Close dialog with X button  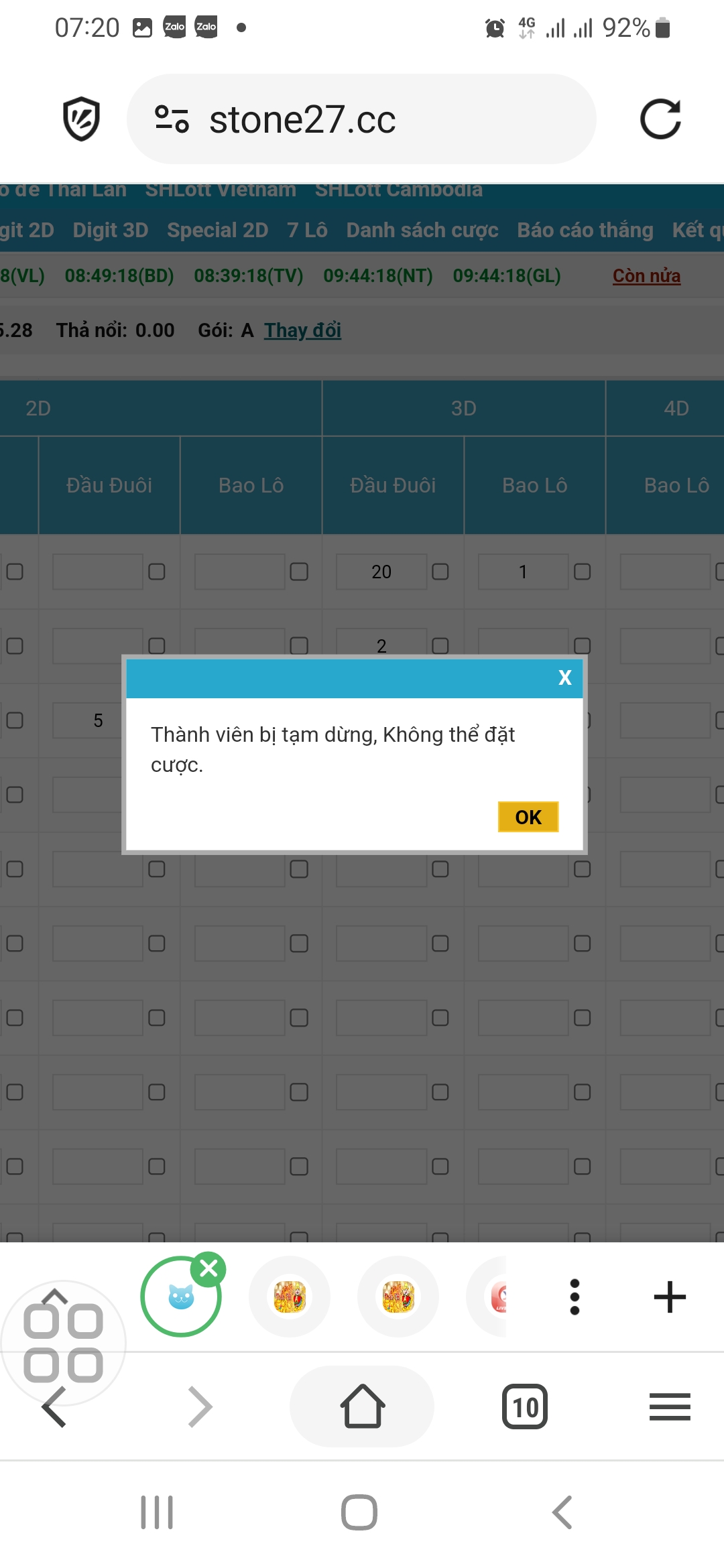point(564,678)
